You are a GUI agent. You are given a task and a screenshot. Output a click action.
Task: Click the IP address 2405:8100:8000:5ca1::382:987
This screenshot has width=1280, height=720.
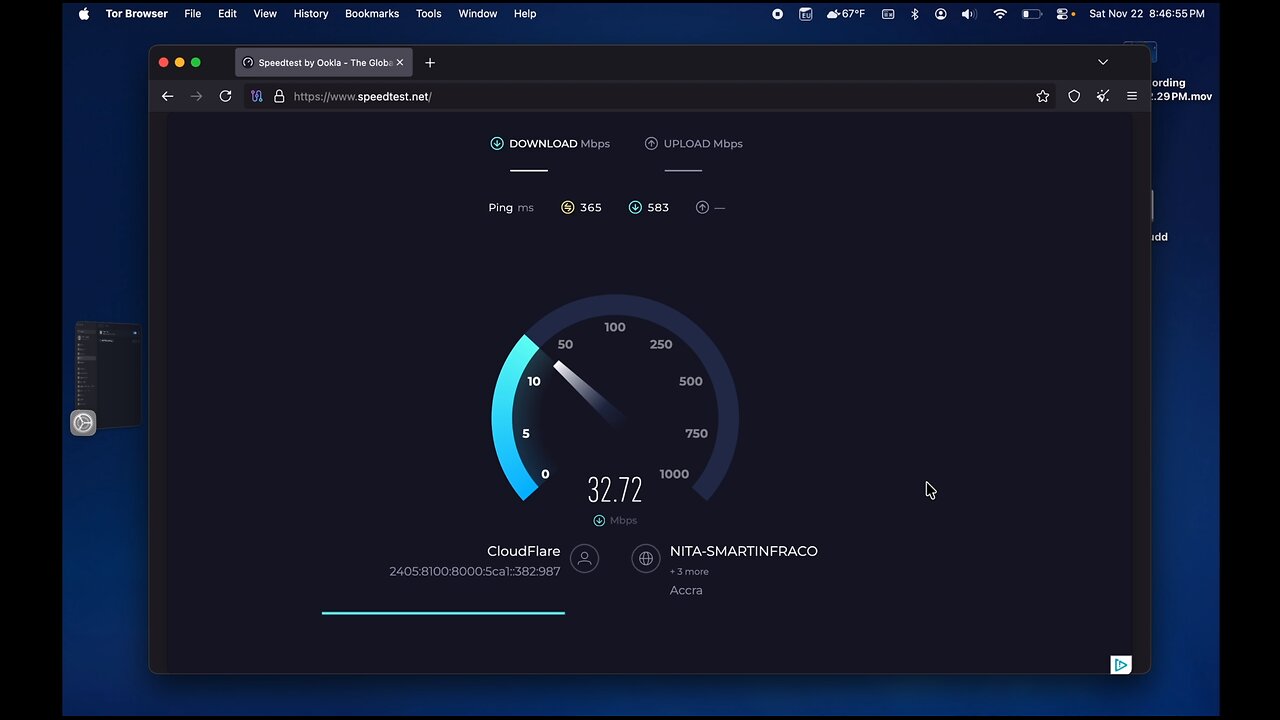click(x=475, y=571)
